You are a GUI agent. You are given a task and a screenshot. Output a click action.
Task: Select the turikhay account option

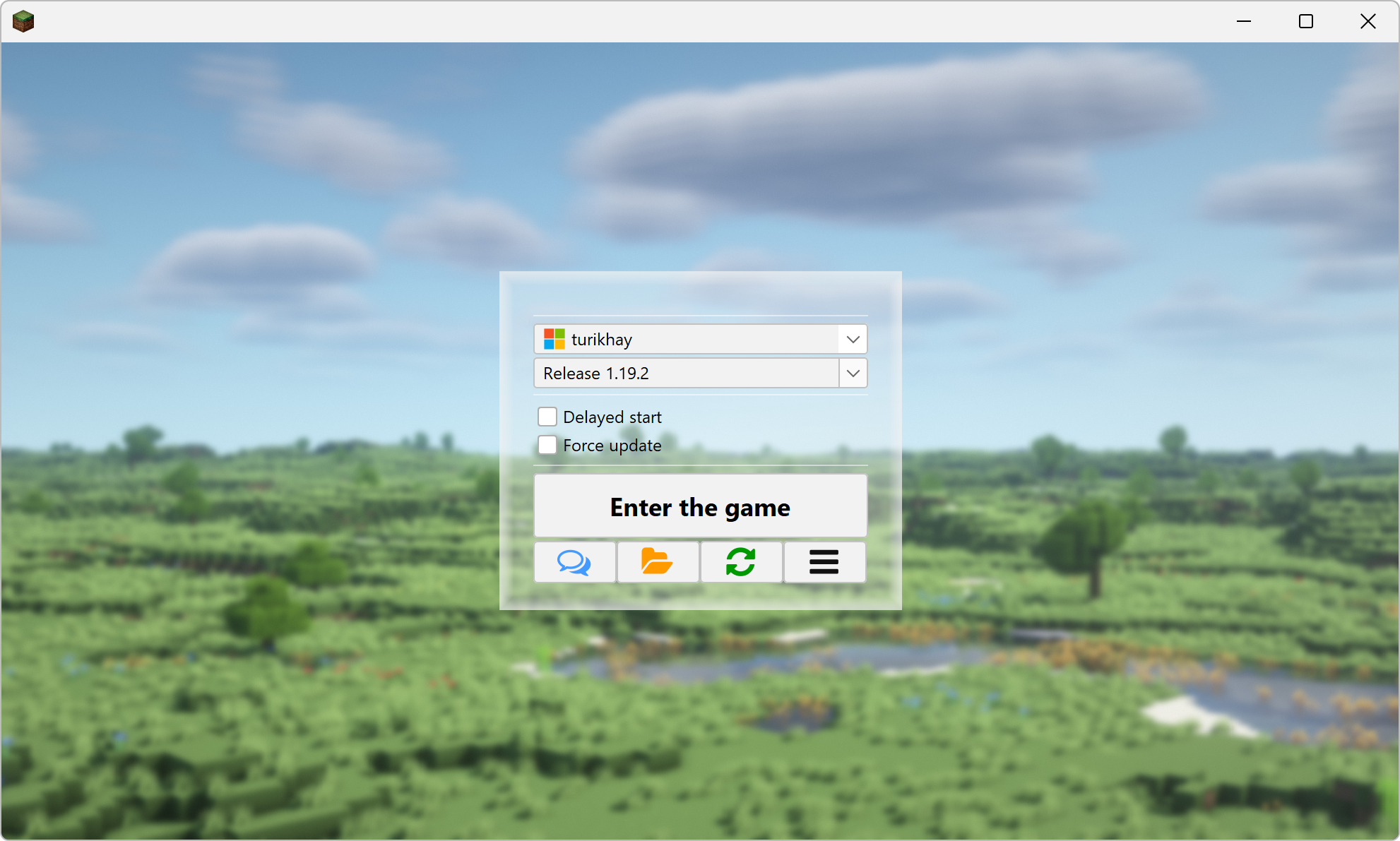pyautogui.click(x=700, y=339)
